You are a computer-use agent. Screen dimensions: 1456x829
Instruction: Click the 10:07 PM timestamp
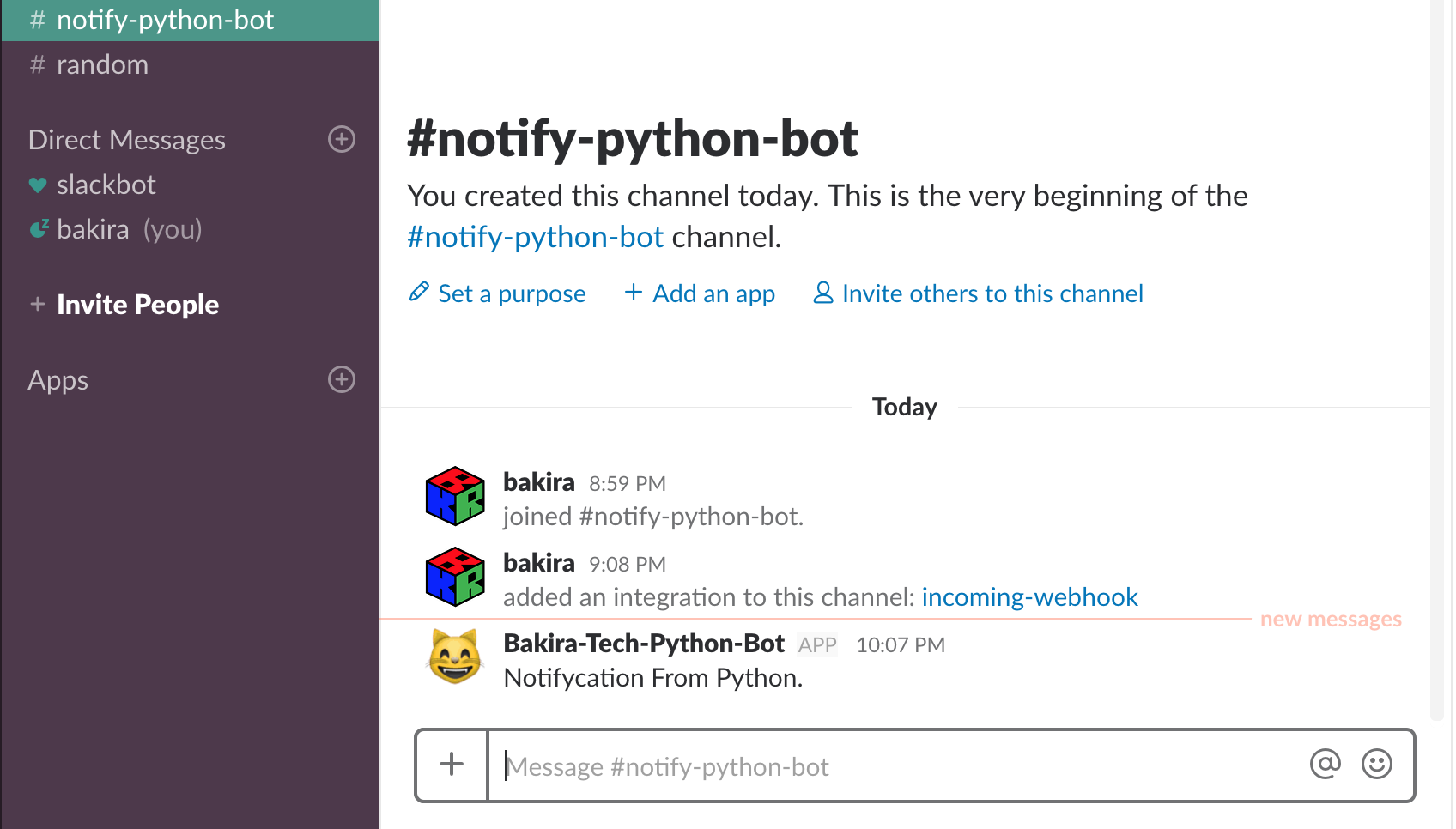900,645
